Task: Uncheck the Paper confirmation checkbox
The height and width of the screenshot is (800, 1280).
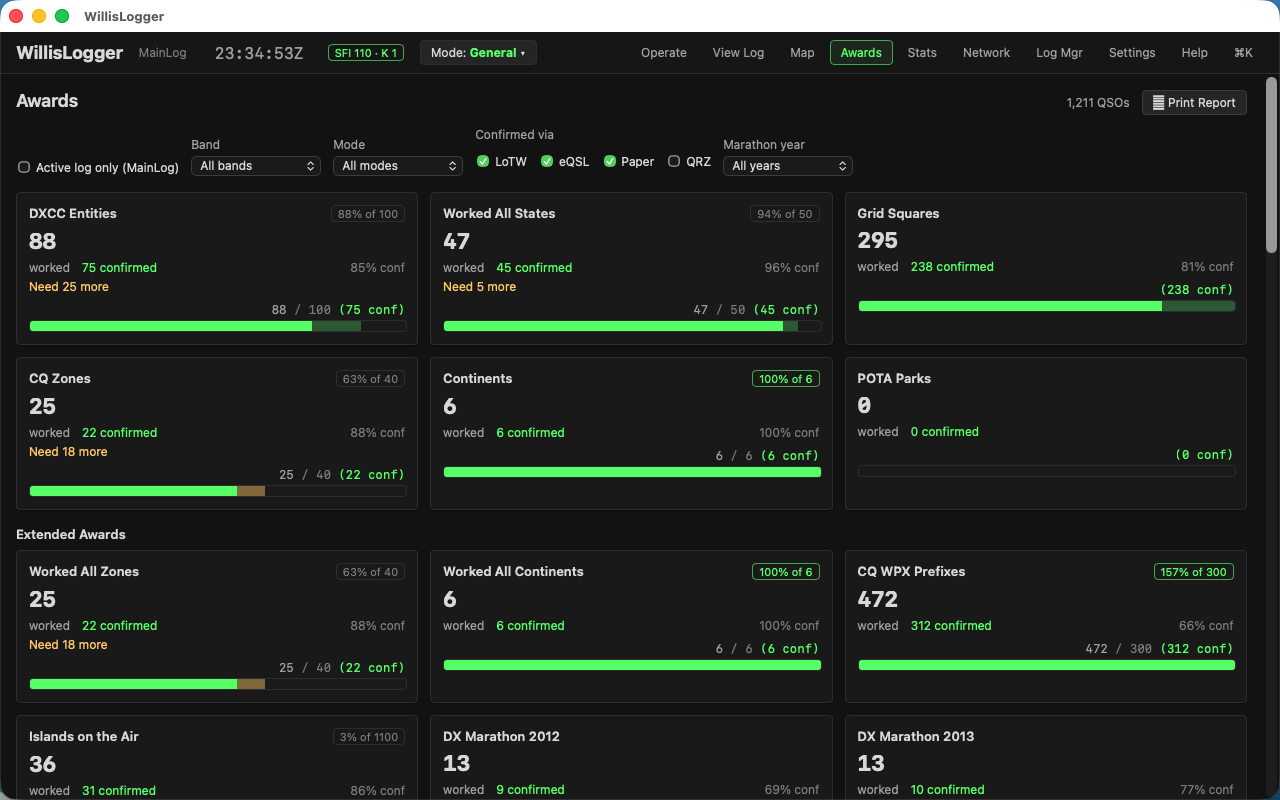Action: [x=610, y=161]
